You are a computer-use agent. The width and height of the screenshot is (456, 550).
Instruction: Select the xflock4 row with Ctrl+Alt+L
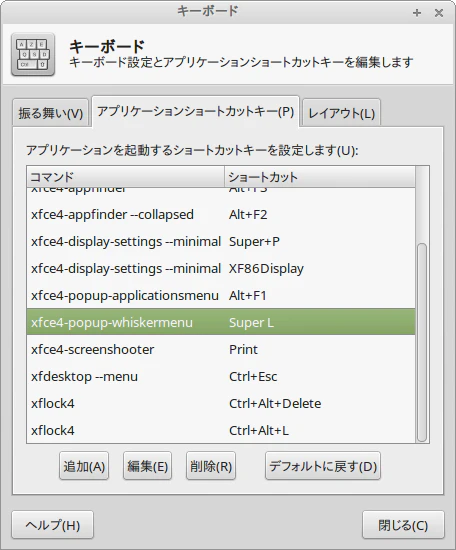coord(221,430)
